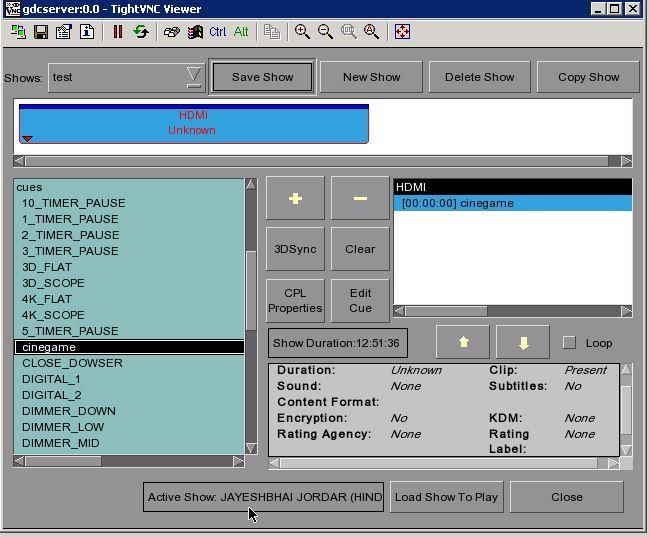
Task: Select the DIMMER_MID cue
Action: click(129, 443)
